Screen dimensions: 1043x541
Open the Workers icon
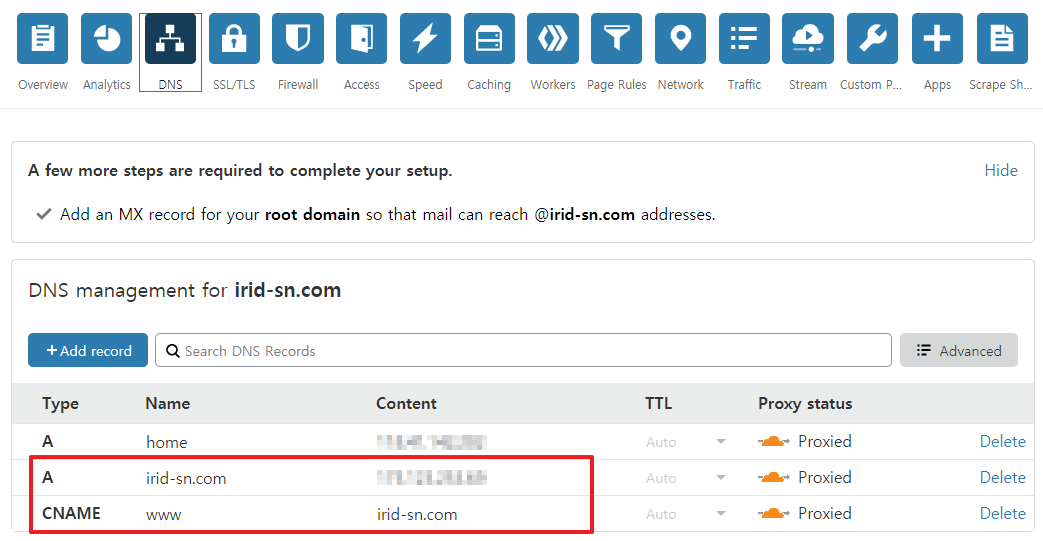tap(553, 39)
